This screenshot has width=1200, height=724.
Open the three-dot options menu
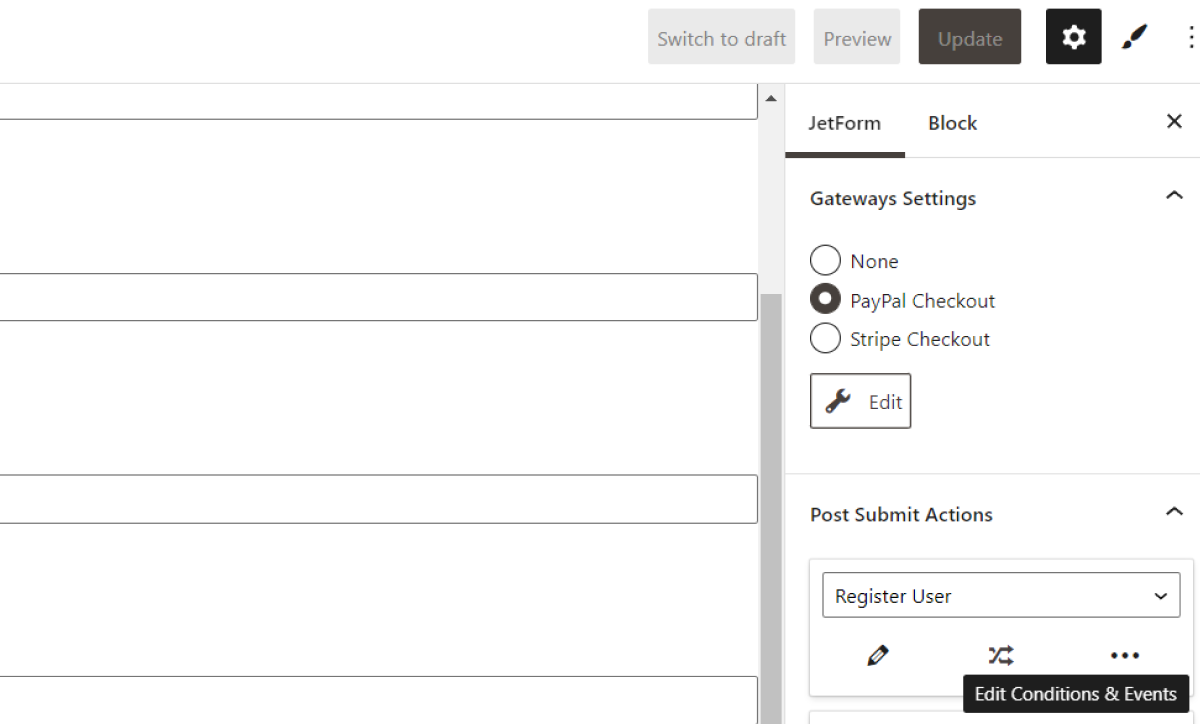[1189, 36]
